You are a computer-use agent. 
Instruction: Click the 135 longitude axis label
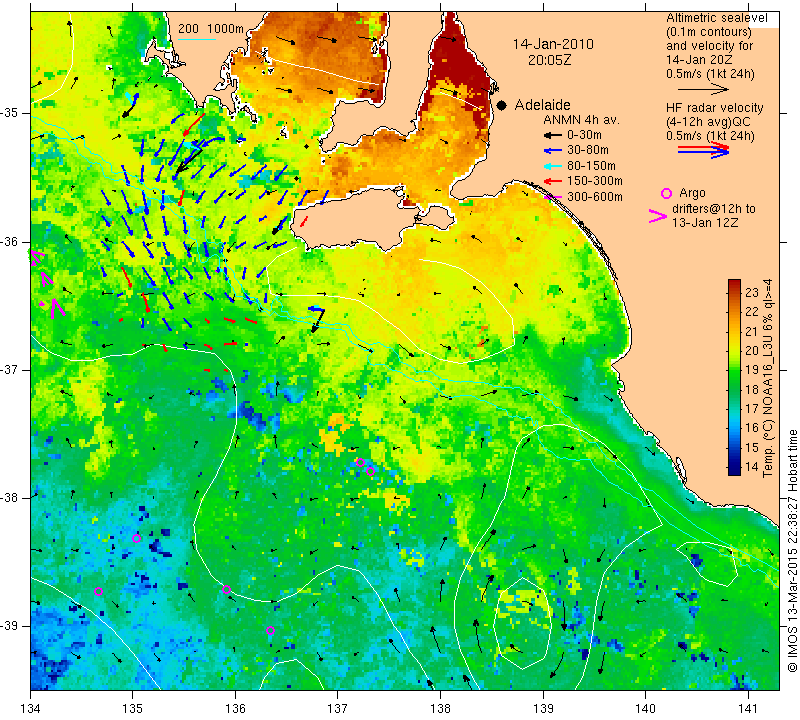click(133, 709)
